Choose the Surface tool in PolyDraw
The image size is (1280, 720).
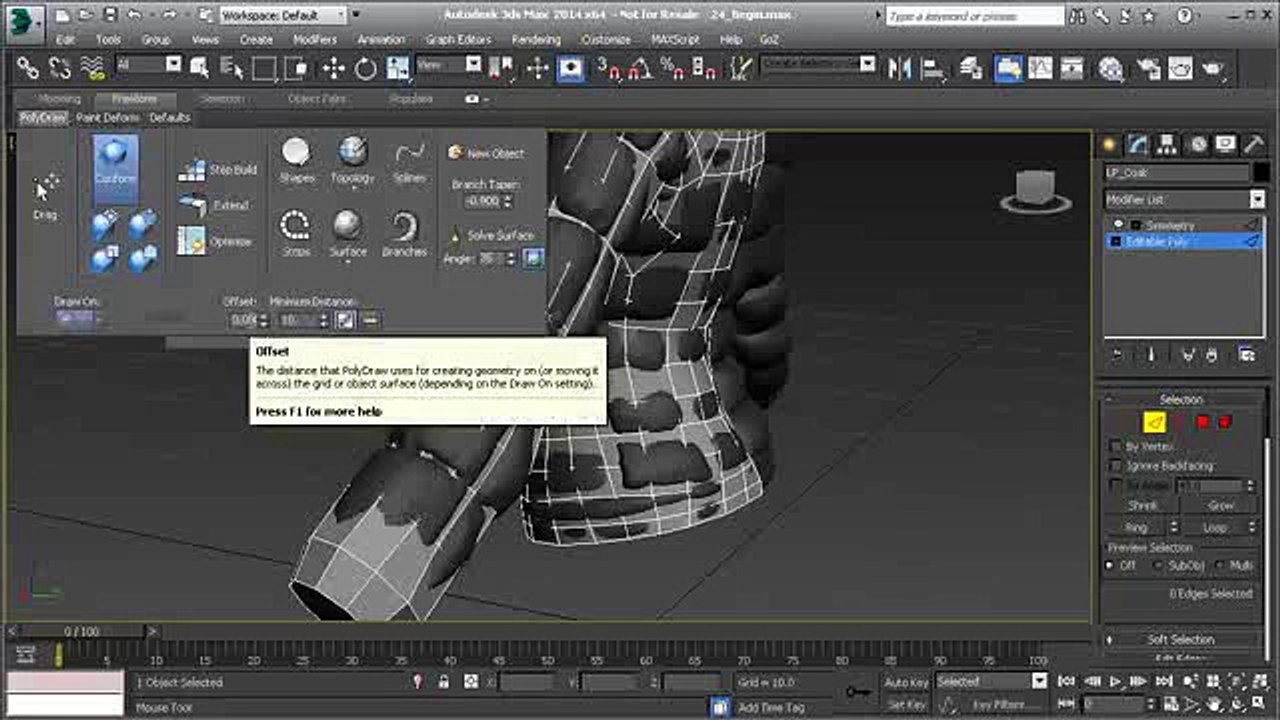[348, 234]
